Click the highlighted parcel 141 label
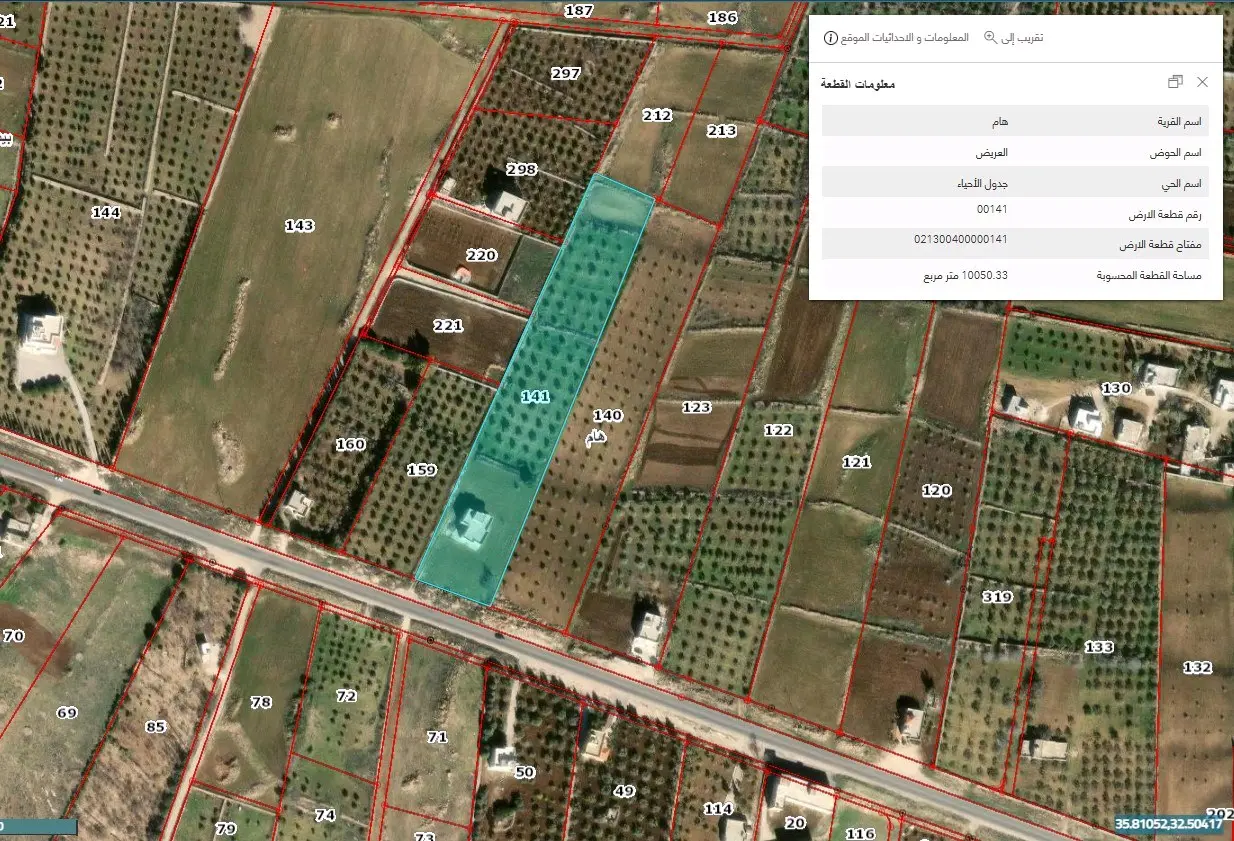Image resolution: width=1234 pixels, height=841 pixels. [535, 397]
